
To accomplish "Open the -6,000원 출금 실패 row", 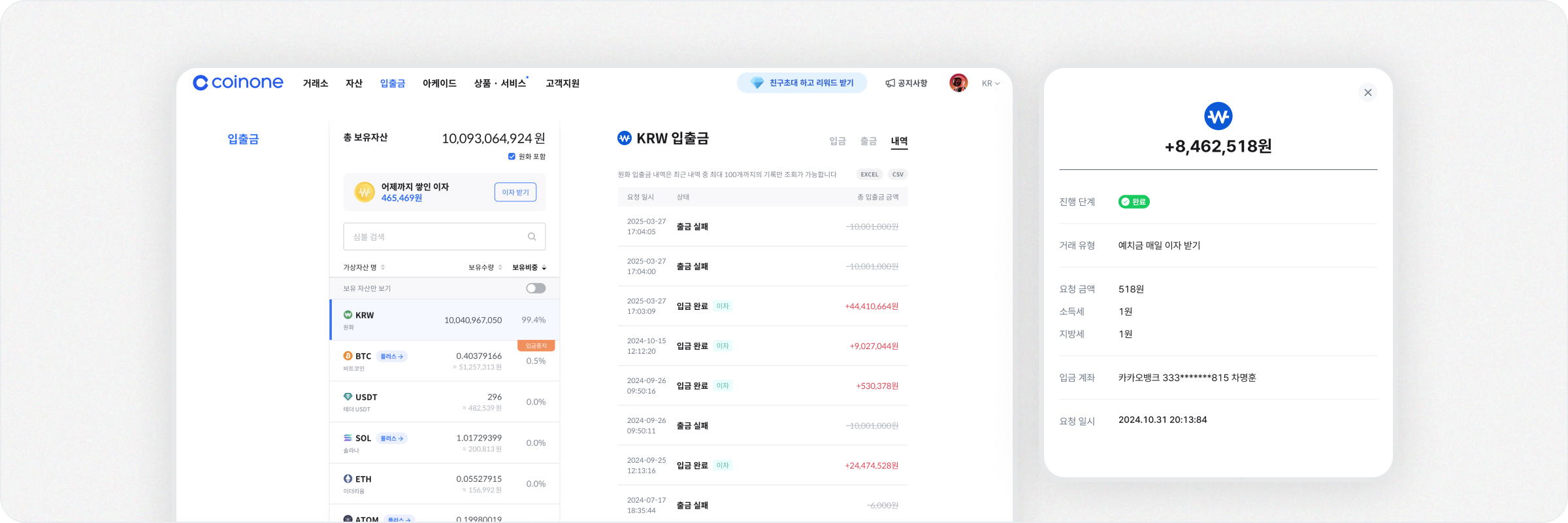I will (x=762, y=505).
